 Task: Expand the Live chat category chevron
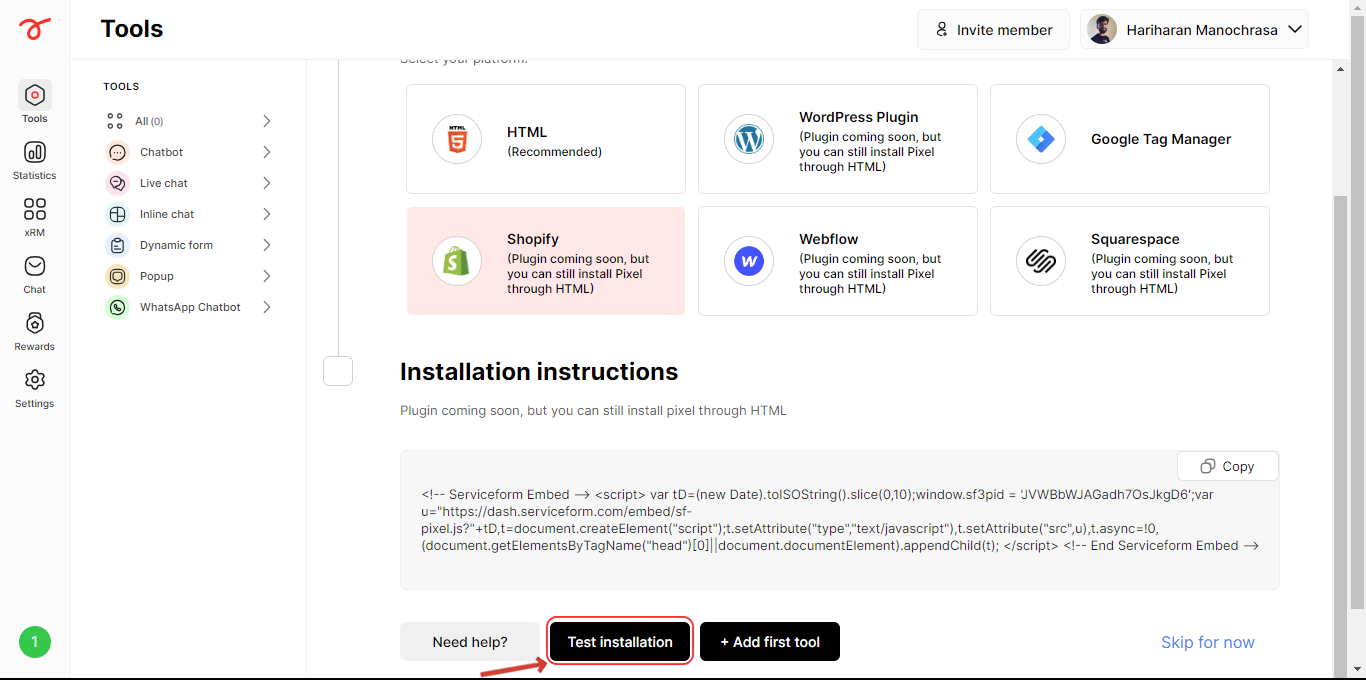(x=267, y=183)
